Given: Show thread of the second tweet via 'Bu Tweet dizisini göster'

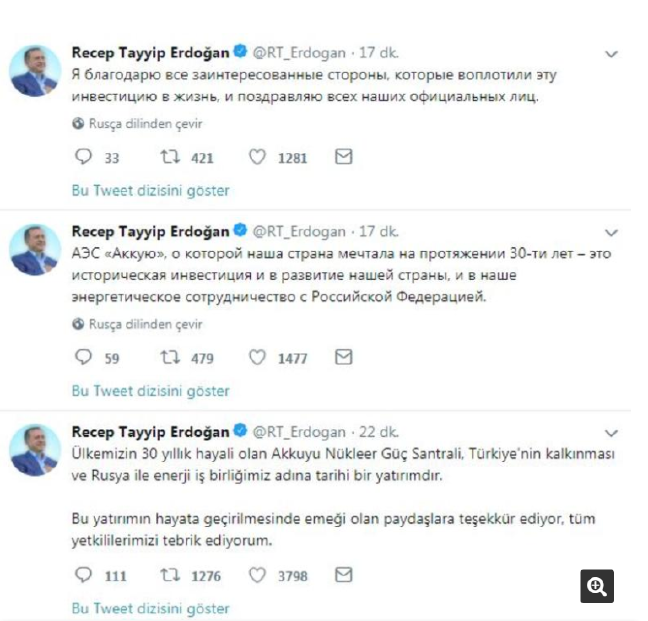Looking at the screenshot, I should (x=150, y=391).
